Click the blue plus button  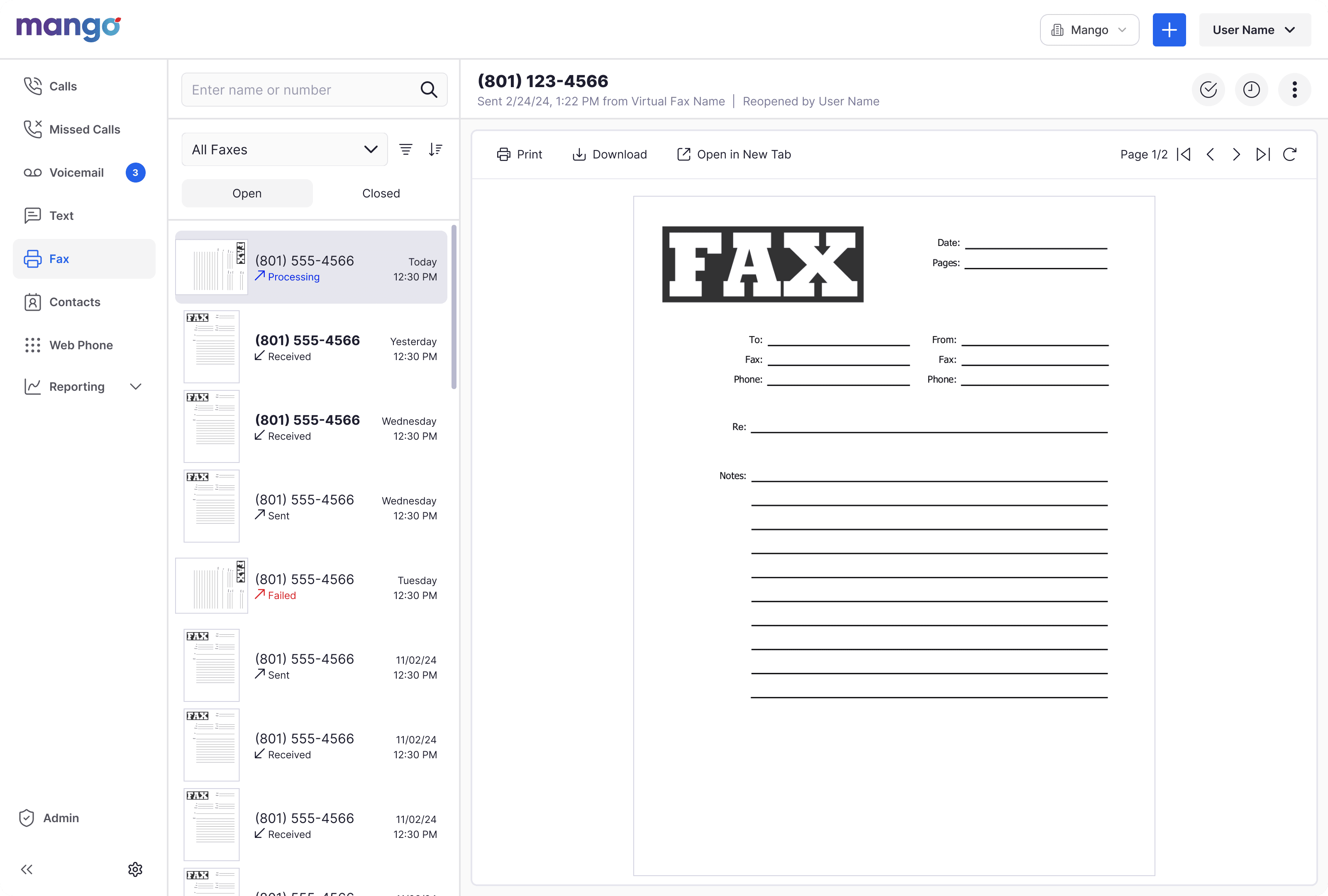[x=1169, y=30]
